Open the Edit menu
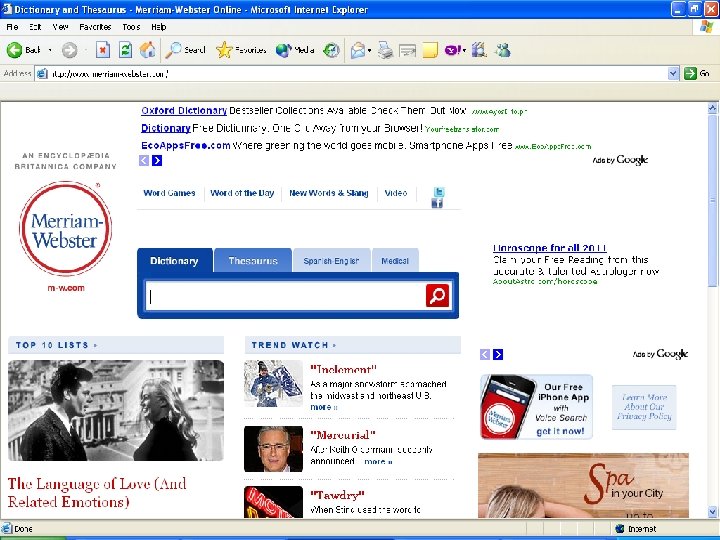720x540 pixels. 35,27
